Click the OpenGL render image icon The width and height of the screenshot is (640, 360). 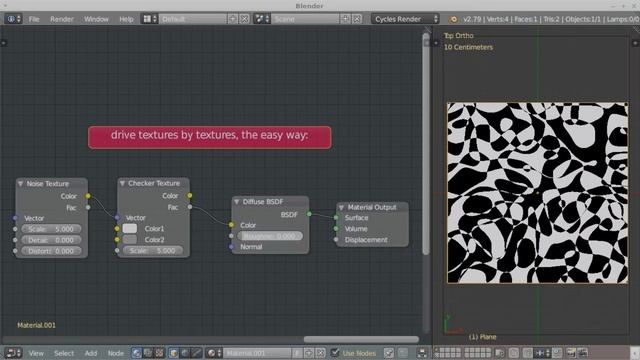571,353
